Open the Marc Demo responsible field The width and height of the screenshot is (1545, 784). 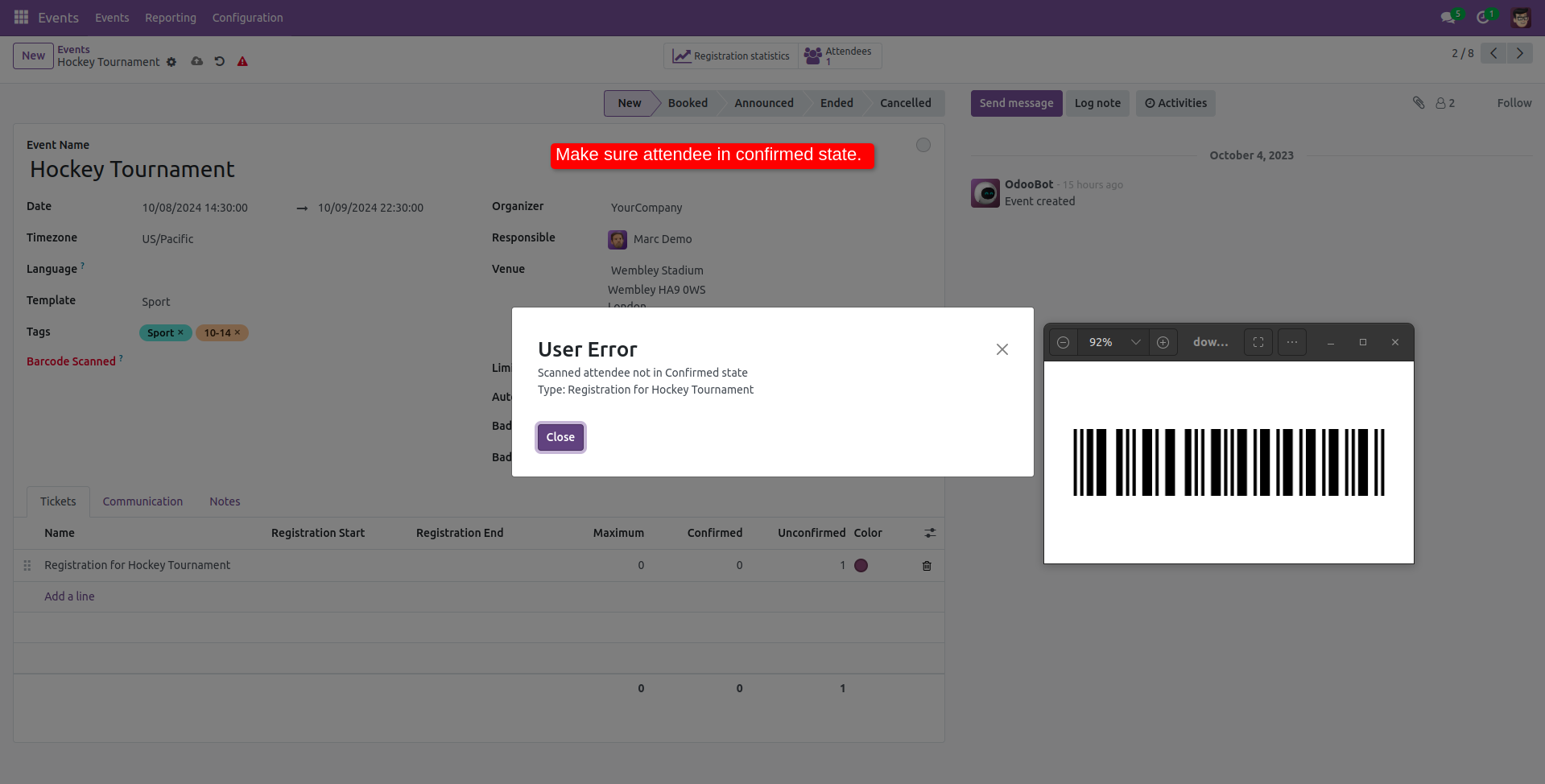click(x=663, y=239)
